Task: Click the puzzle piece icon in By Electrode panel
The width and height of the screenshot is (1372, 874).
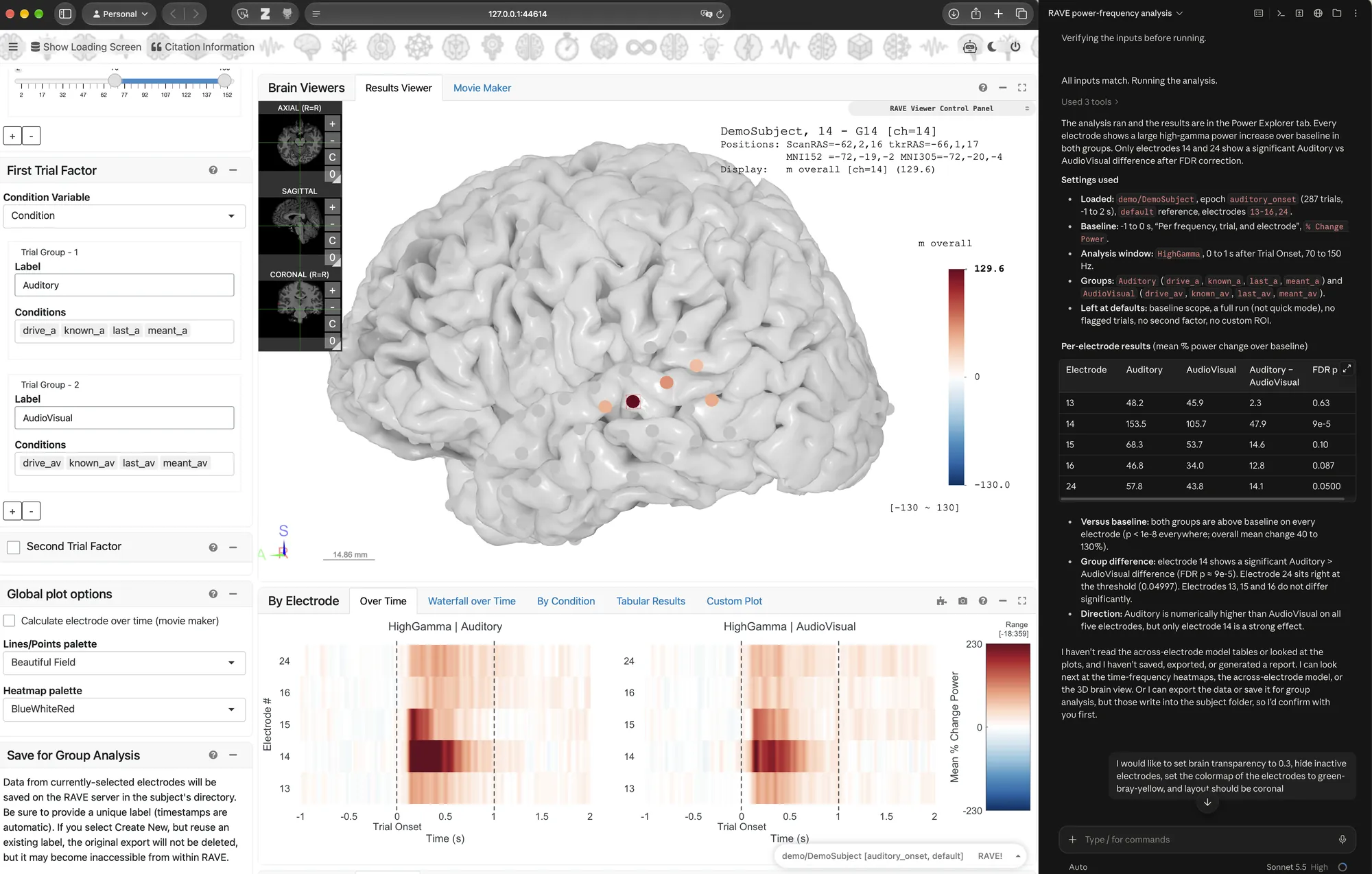Action: tap(941, 601)
